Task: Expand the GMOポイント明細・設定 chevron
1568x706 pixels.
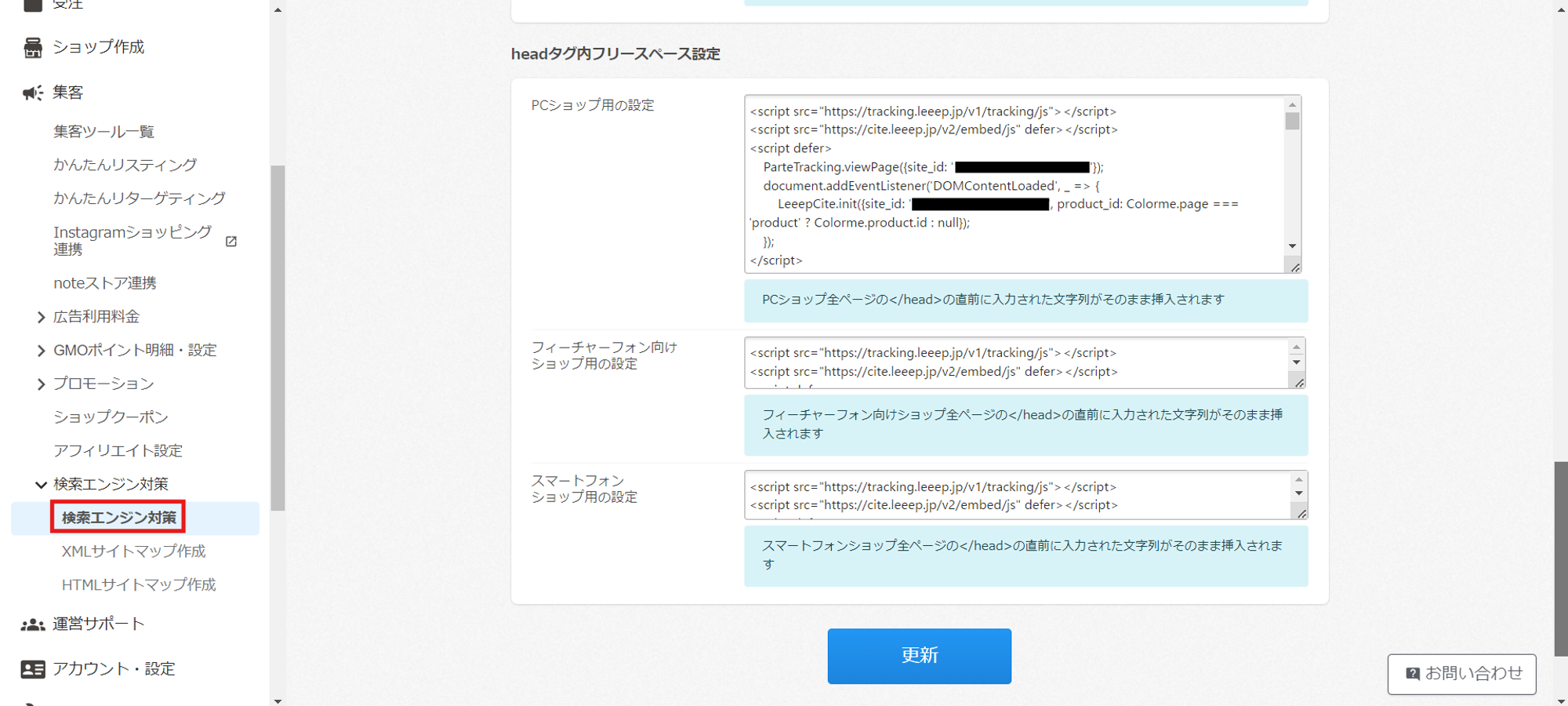Action: [41, 351]
